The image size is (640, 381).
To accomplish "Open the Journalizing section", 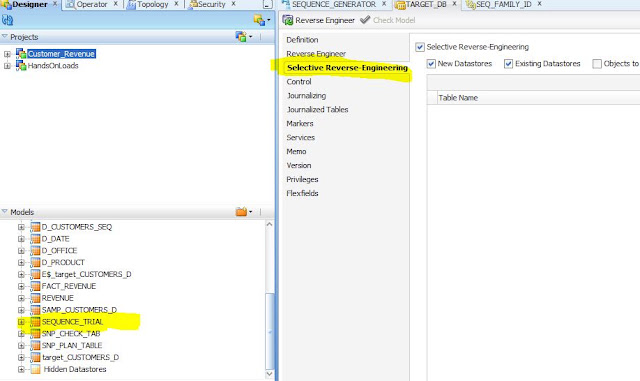I will (x=306, y=96).
